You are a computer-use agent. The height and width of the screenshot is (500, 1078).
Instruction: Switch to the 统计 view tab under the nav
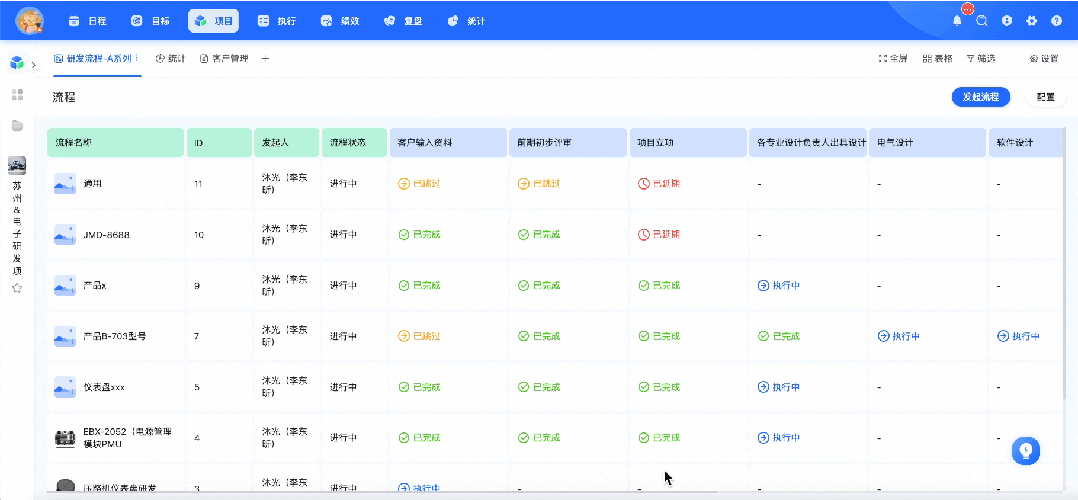click(170, 58)
